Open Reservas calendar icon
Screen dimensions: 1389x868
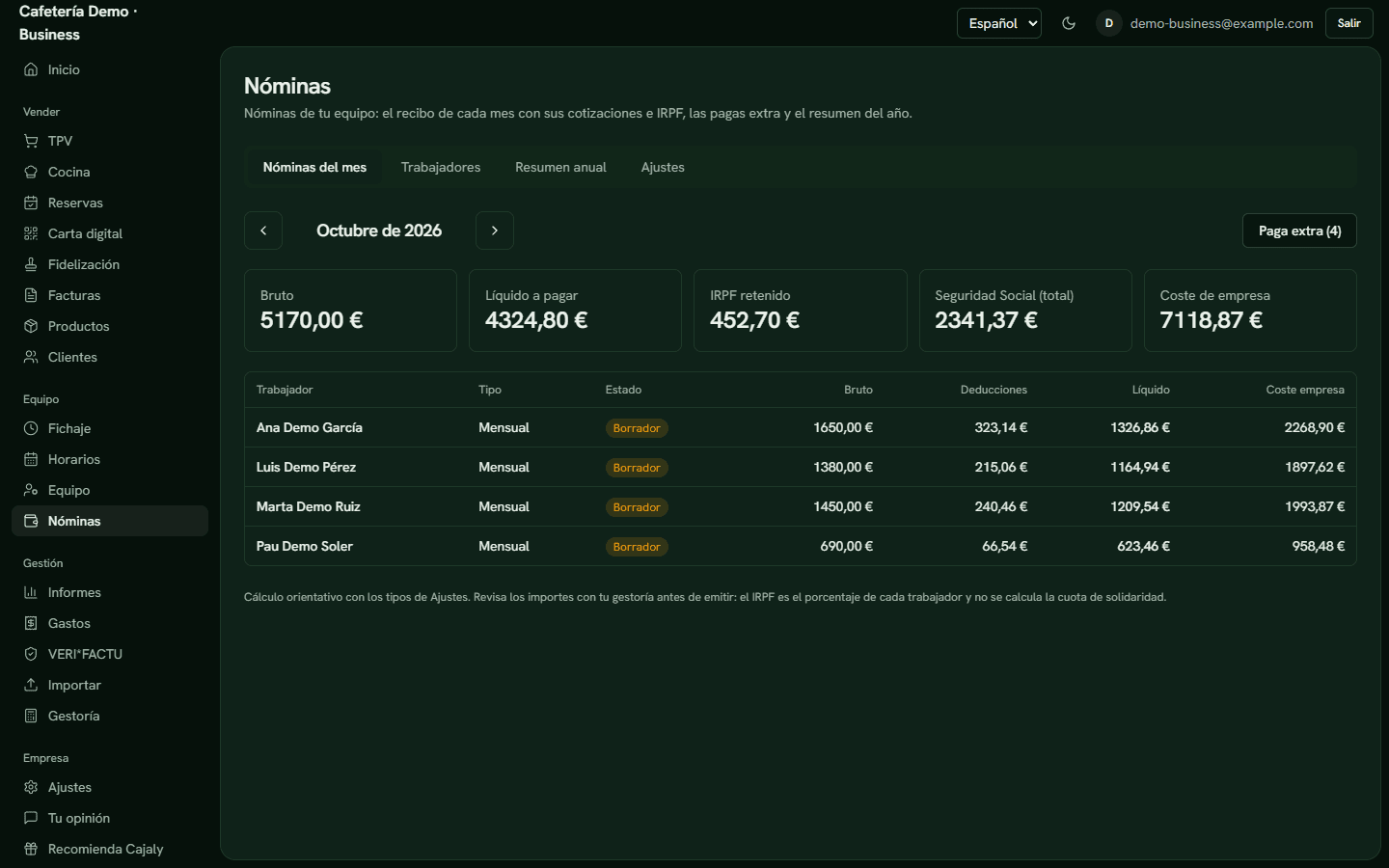tap(31, 203)
